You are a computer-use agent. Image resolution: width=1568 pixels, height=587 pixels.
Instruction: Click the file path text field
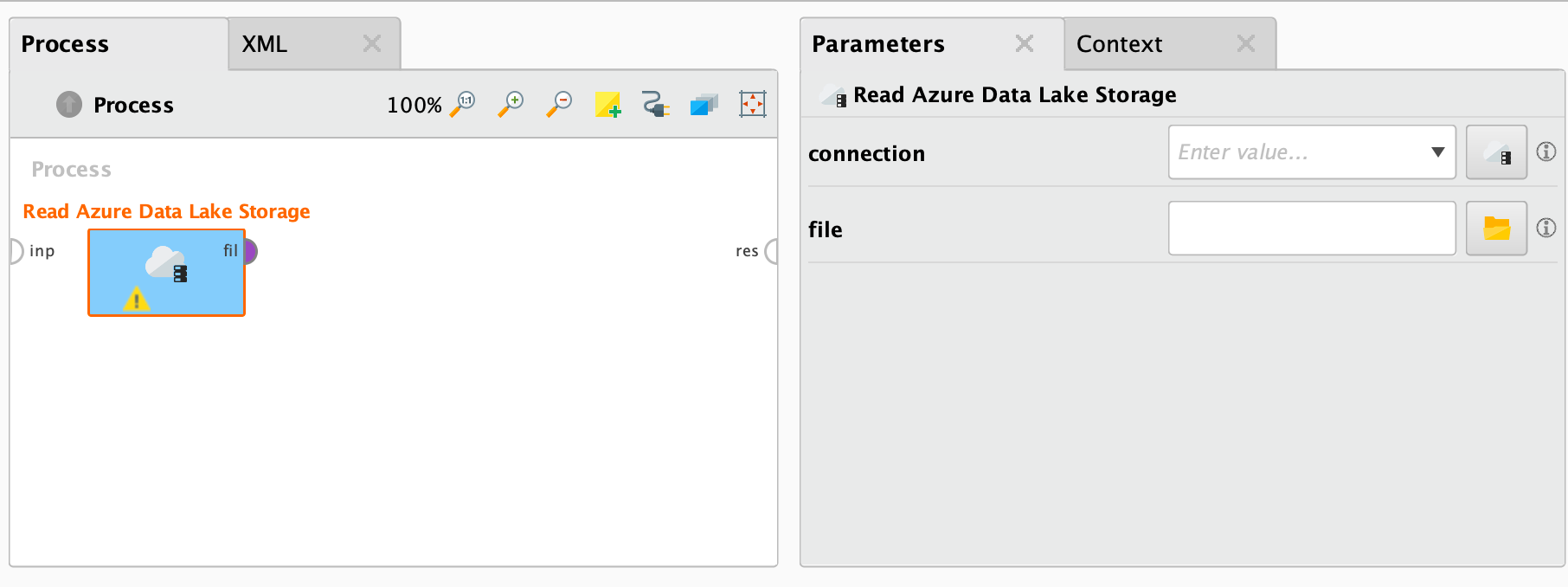(x=1312, y=229)
